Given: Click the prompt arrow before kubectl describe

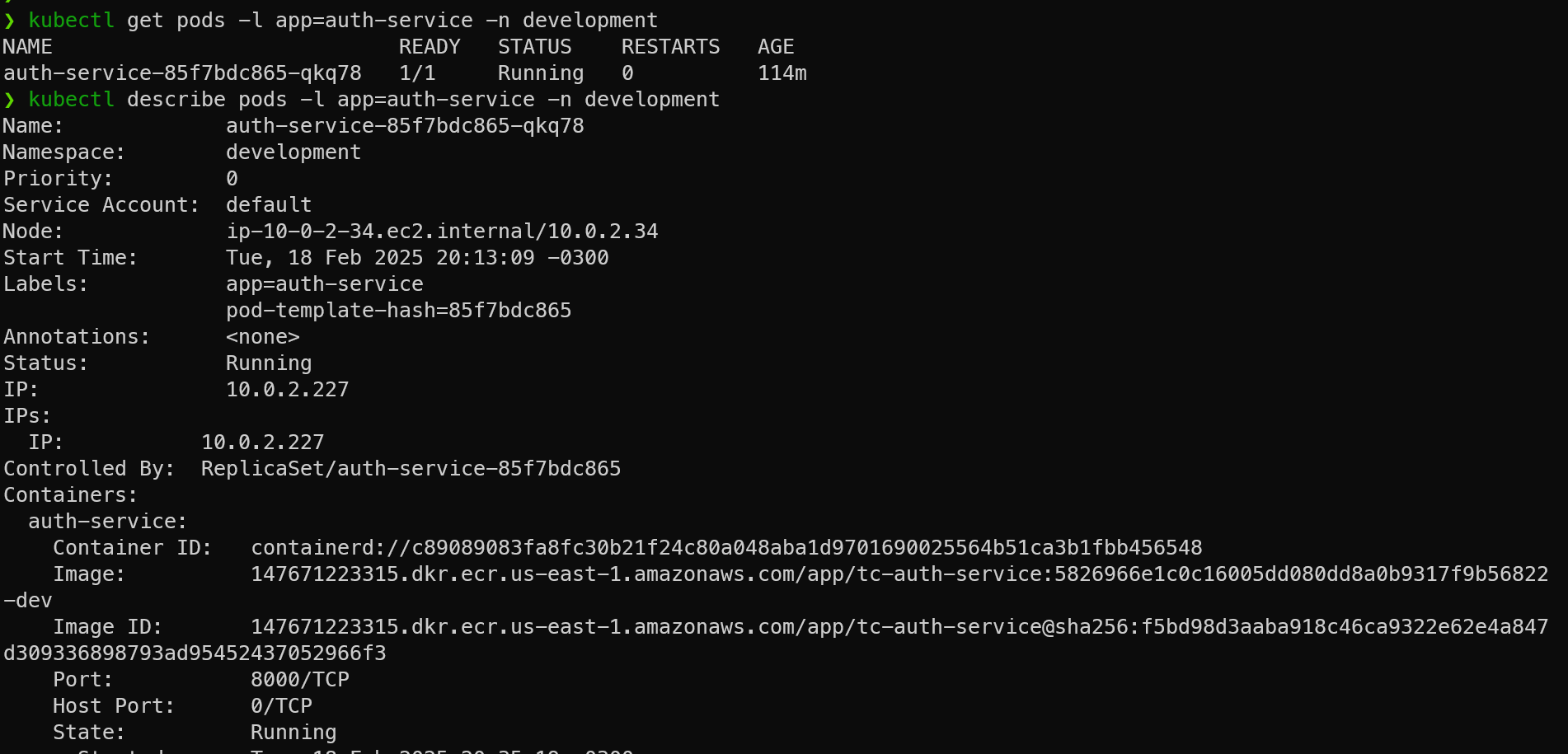Looking at the screenshot, I should pos(10,100).
